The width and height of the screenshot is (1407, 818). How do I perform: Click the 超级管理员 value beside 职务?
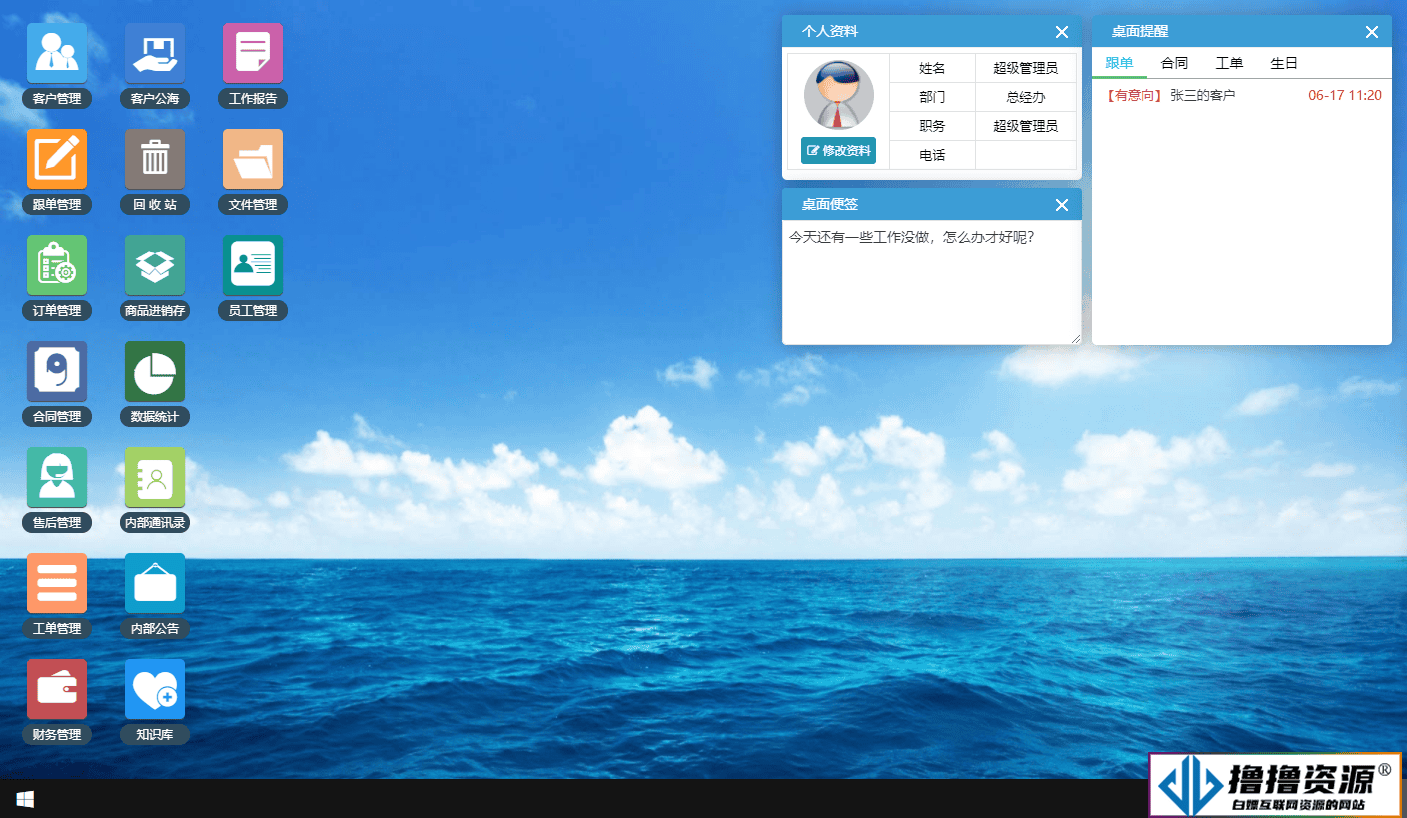pos(1026,126)
